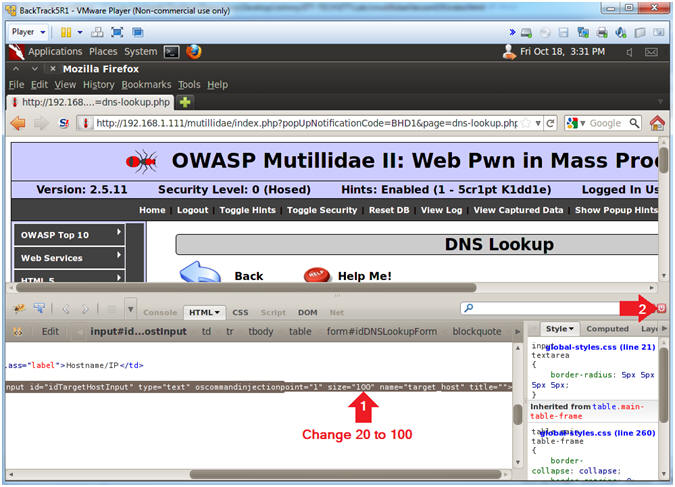This screenshot has height=487, width=675.
Task: Click the VMware pause VM icon
Action: [x=66, y=32]
